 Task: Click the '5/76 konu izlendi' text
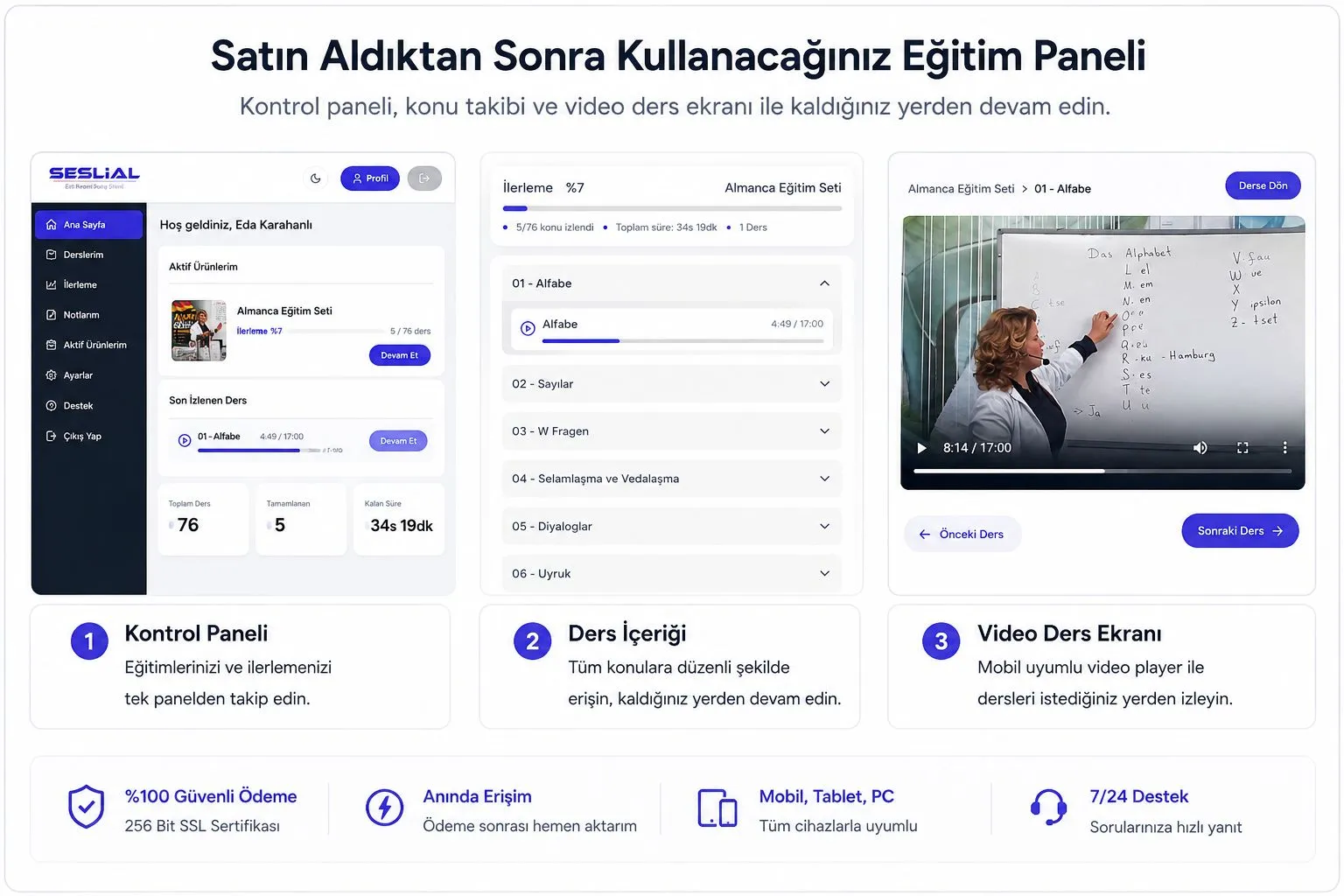click(555, 227)
